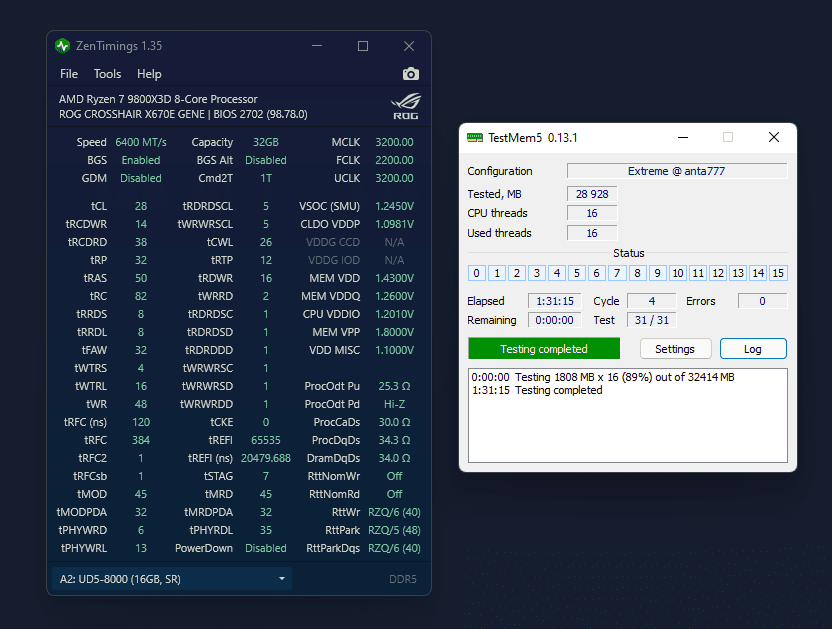Click the green Testing completed progress bar
Screen dimensions: 832x629
click(x=544, y=349)
